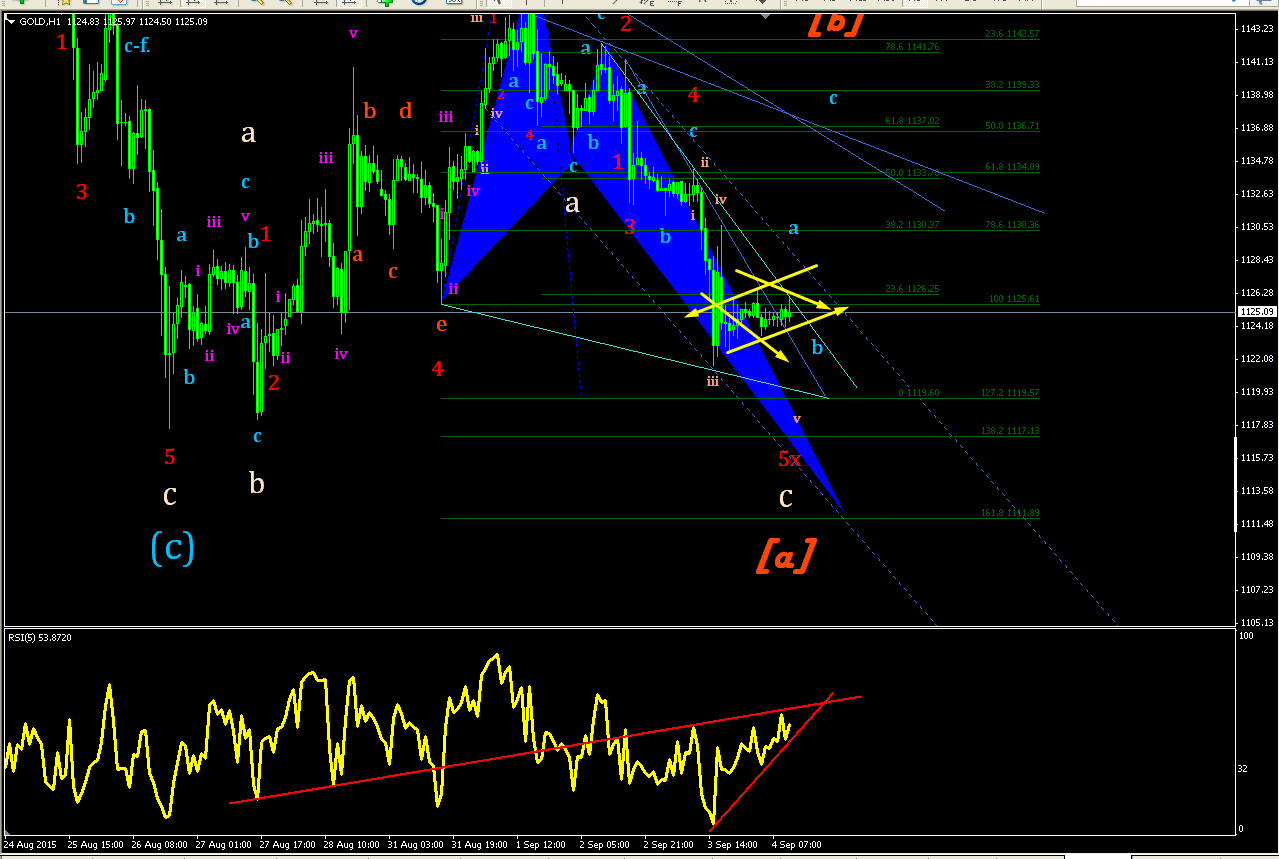Click the RSI scale value 32

pyautogui.click(x=1242, y=768)
